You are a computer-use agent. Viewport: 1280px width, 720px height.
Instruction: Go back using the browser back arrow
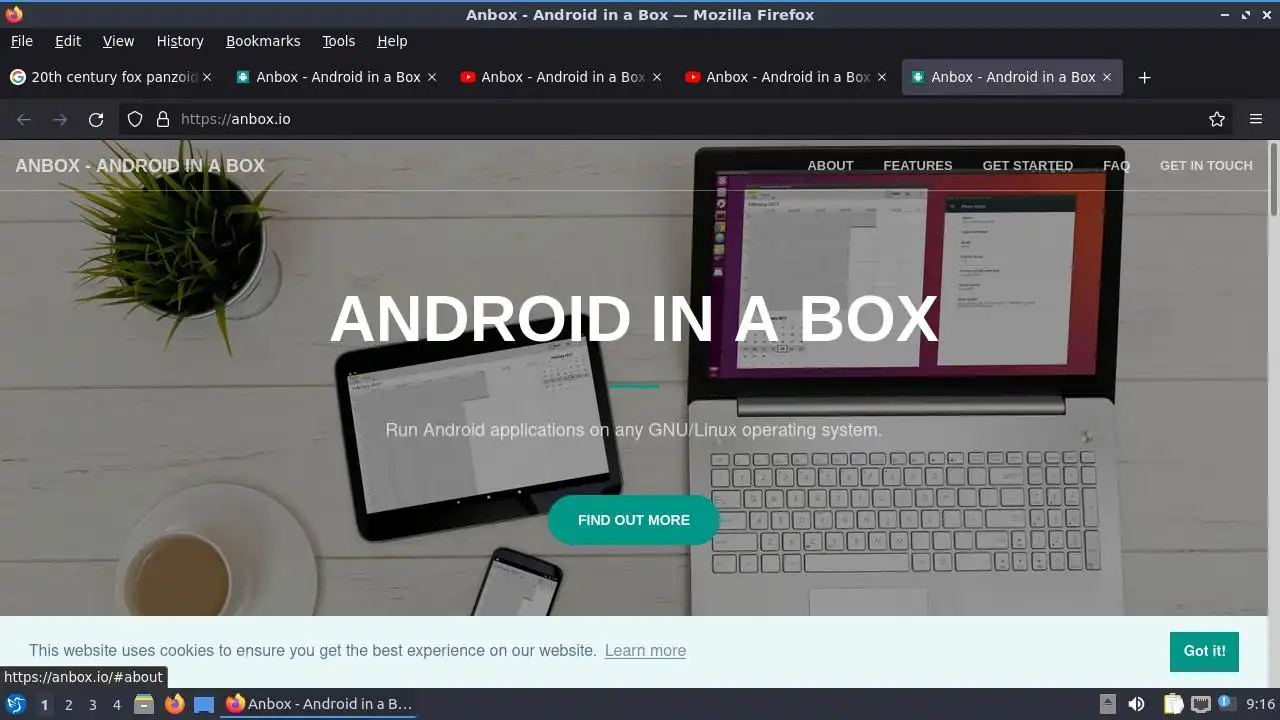point(24,119)
